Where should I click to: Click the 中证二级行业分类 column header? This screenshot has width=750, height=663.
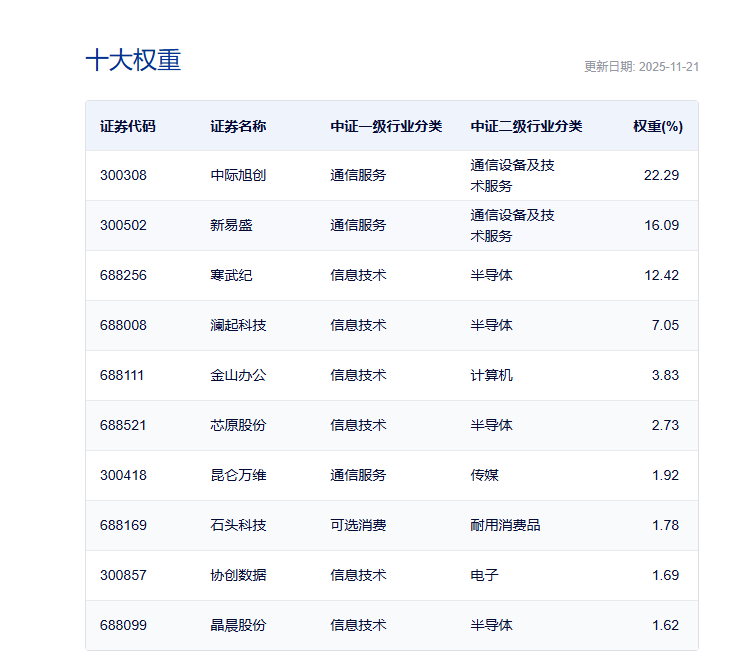click(x=526, y=126)
